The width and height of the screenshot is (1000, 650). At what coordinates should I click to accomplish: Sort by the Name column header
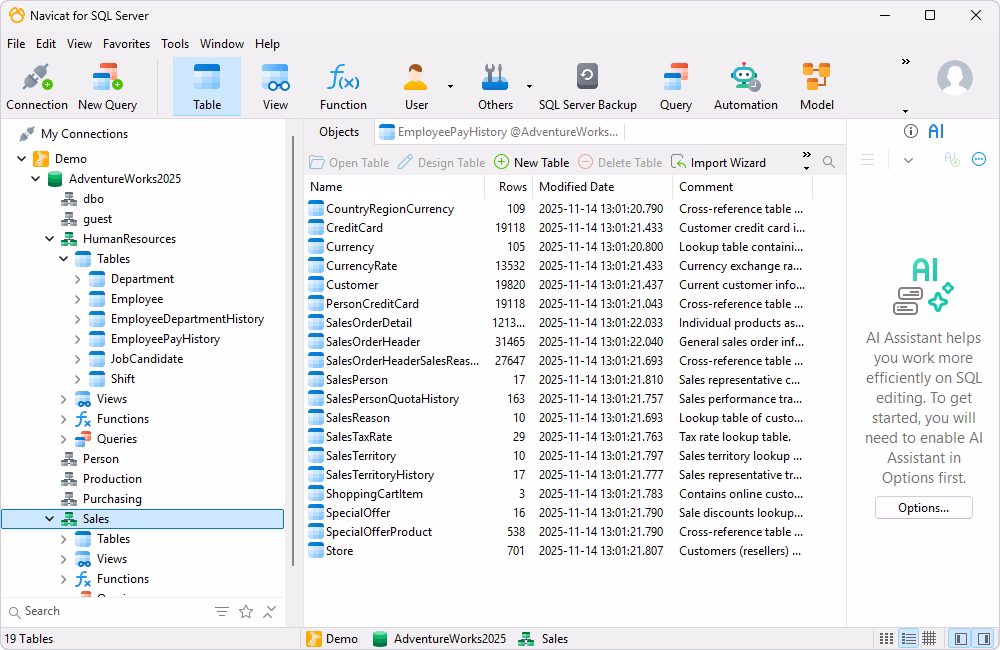point(394,186)
